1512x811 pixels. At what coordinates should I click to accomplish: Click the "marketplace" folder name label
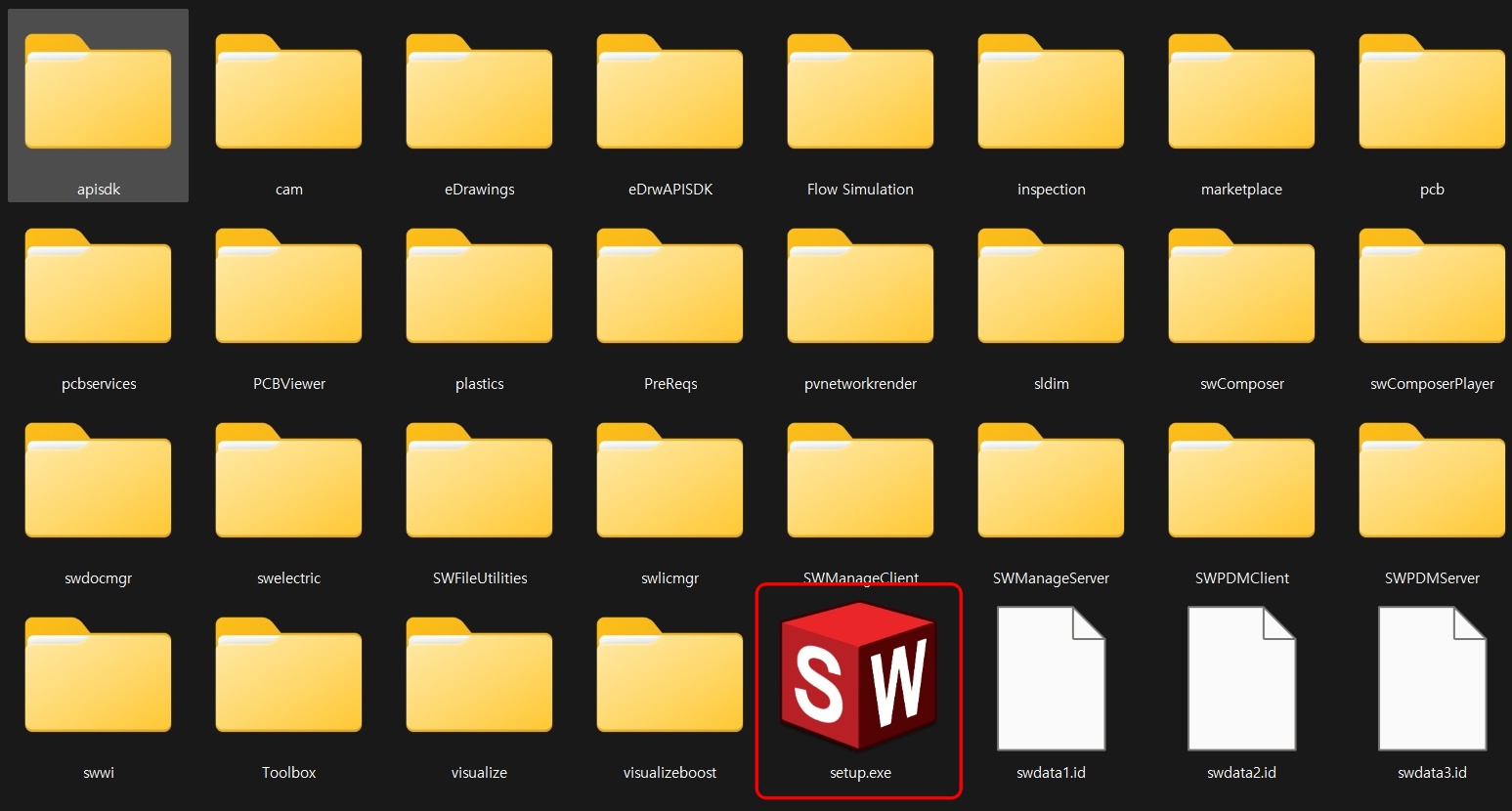(x=1241, y=190)
